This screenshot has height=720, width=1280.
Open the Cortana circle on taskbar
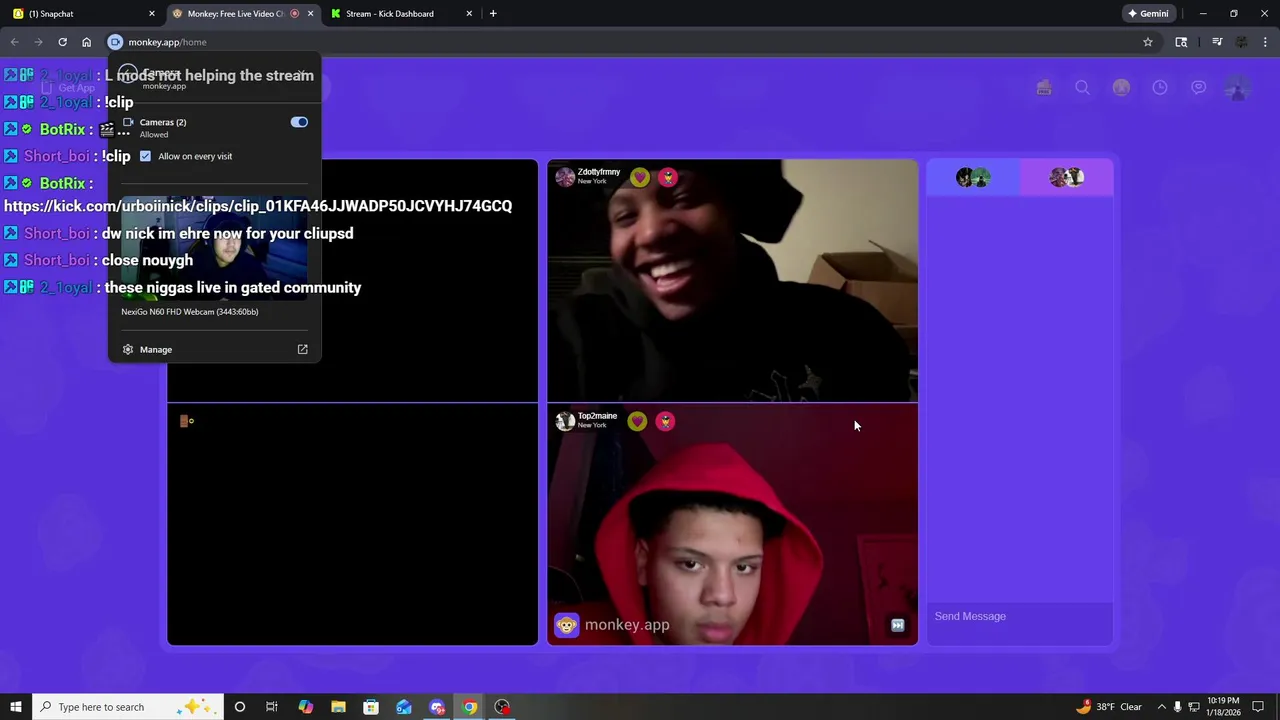coord(239,707)
